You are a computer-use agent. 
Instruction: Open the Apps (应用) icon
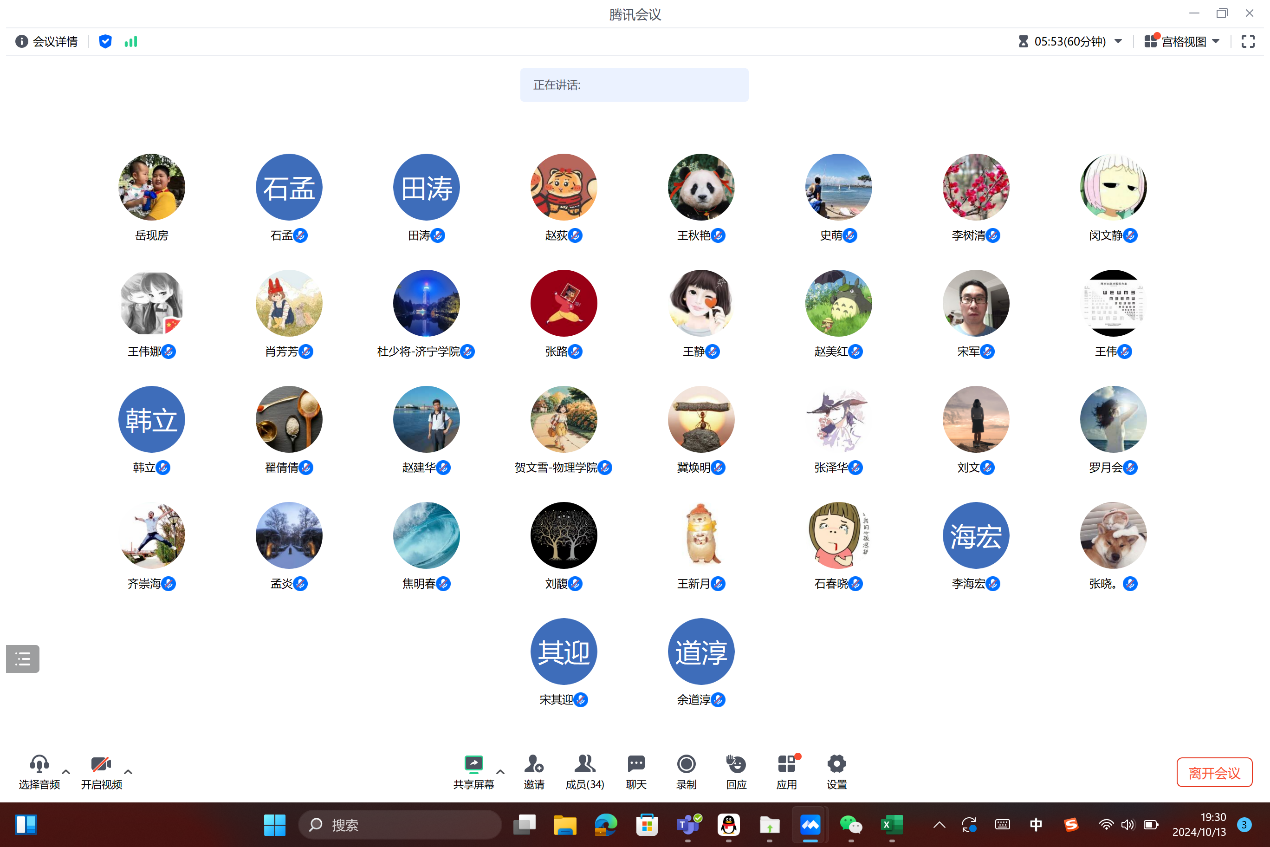pos(787,771)
